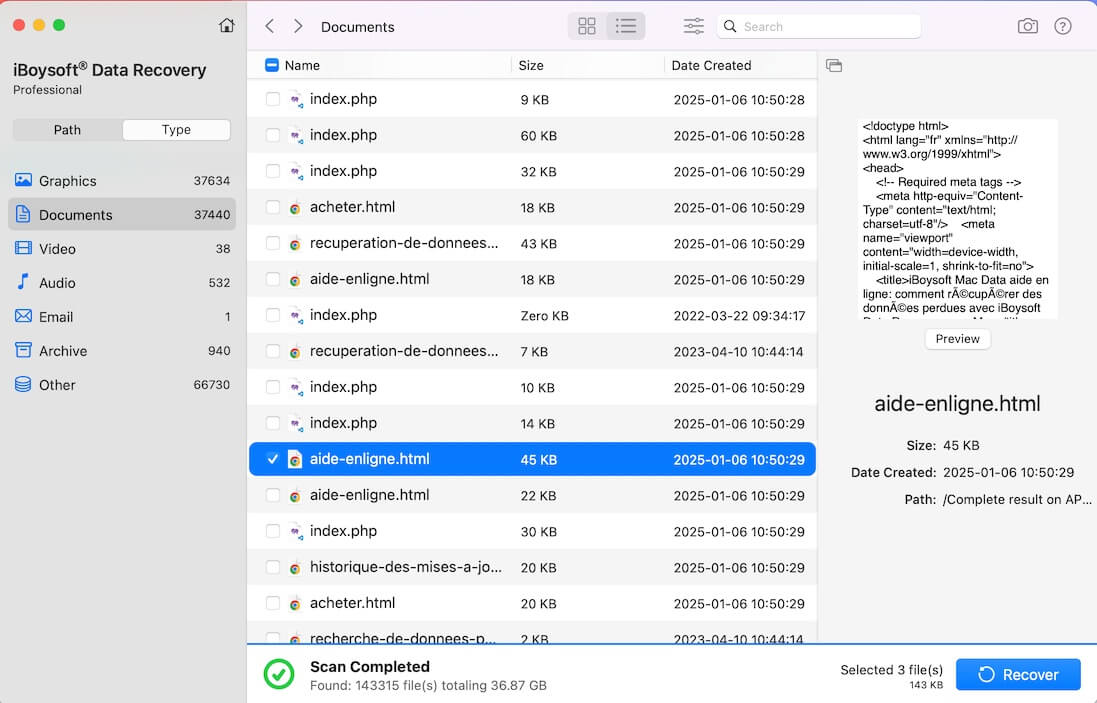
Task: Open the filter settings sliders icon
Action: [693, 27]
